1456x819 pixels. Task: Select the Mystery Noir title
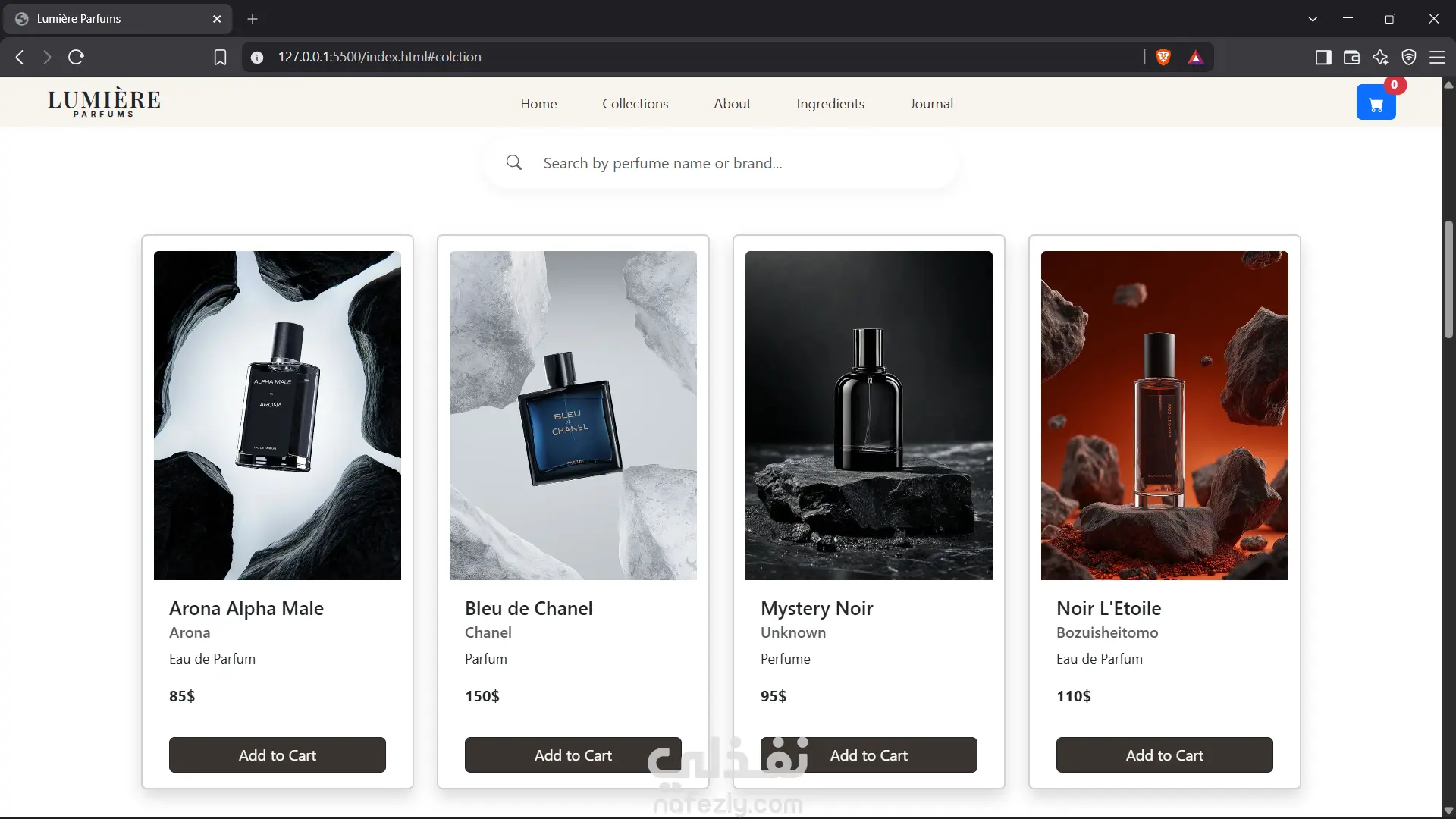point(817,609)
